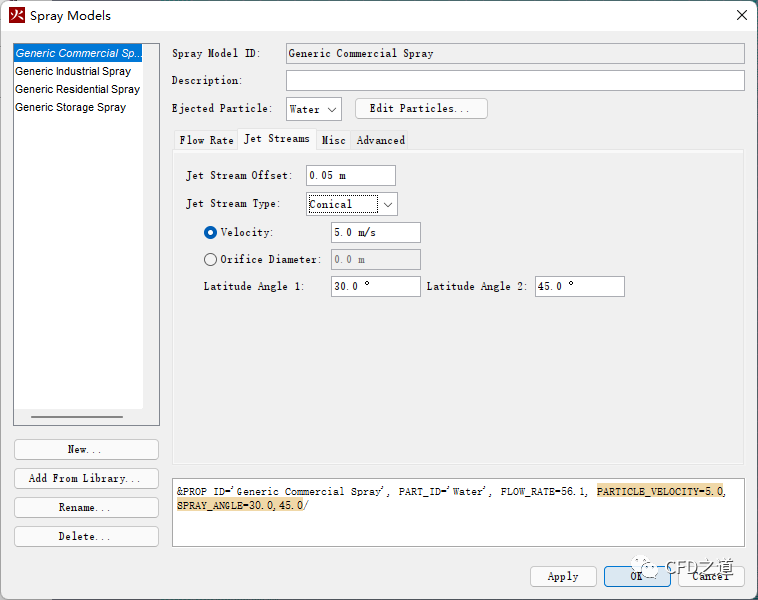Click the horizontal scrollbar under spray list
Image resolution: width=758 pixels, height=600 pixels.
77,417
